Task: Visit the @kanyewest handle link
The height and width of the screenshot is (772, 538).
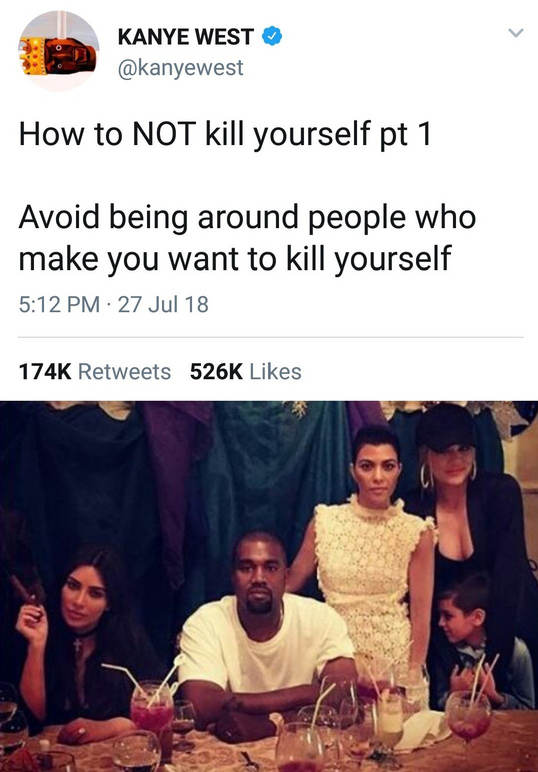Action: point(180,68)
